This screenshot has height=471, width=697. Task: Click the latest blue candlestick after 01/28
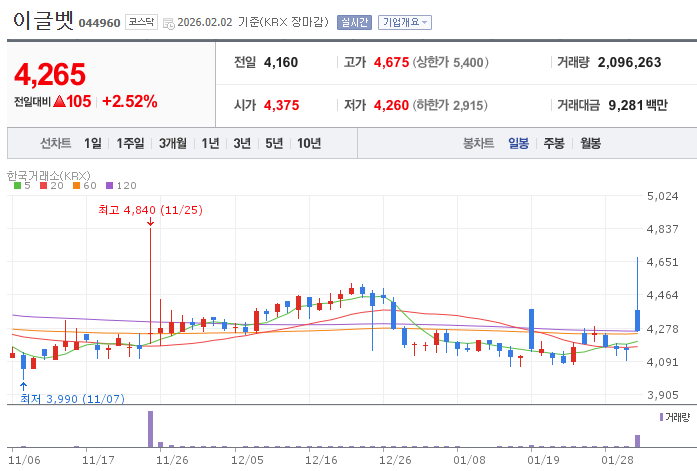(637, 320)
